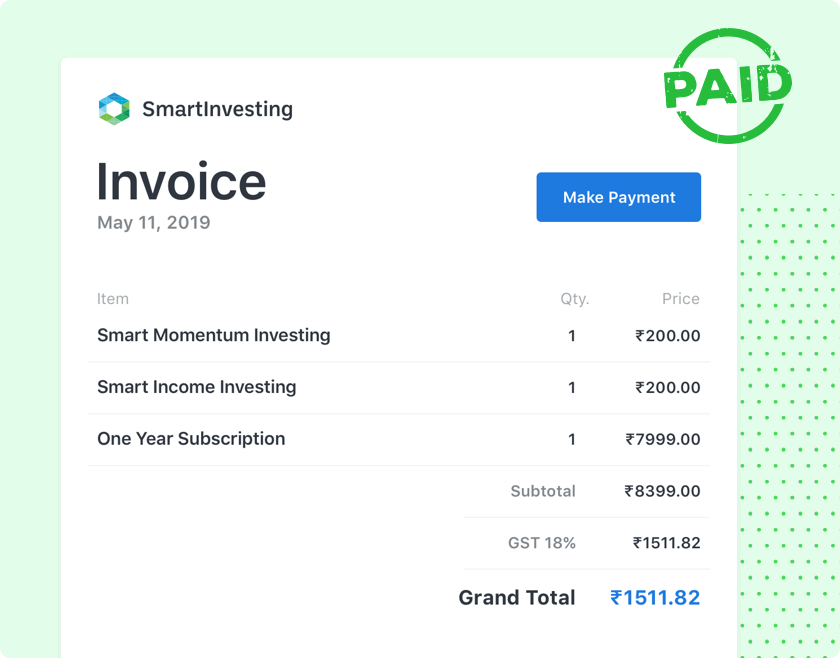Select the Item column header
The image size is (840, 658).
pos(113,298)
